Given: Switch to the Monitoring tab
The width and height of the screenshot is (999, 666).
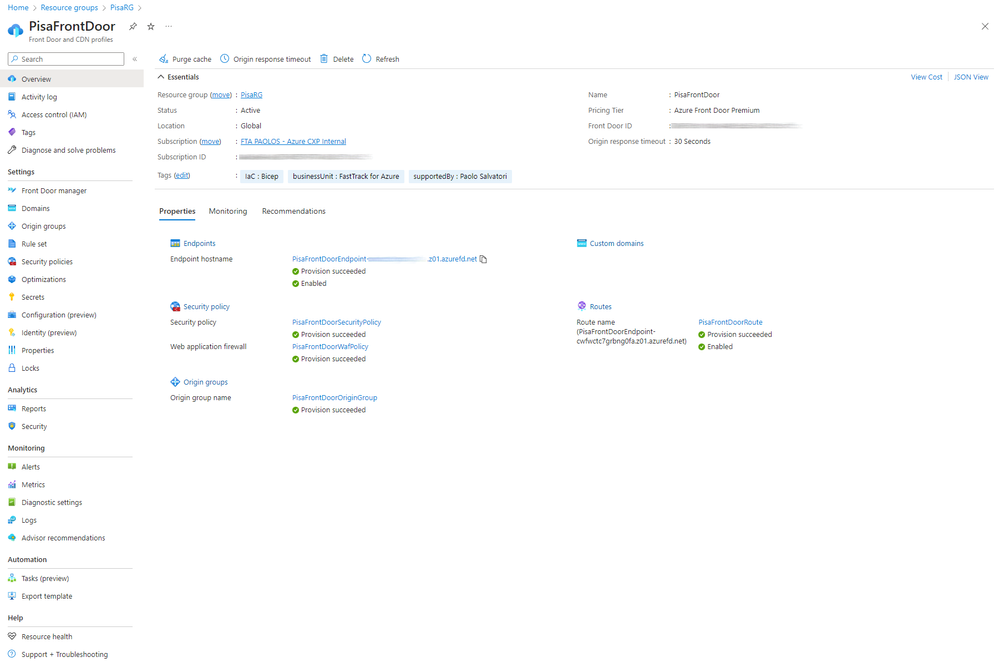Looking at the screenshot, I should pos(228,212).
